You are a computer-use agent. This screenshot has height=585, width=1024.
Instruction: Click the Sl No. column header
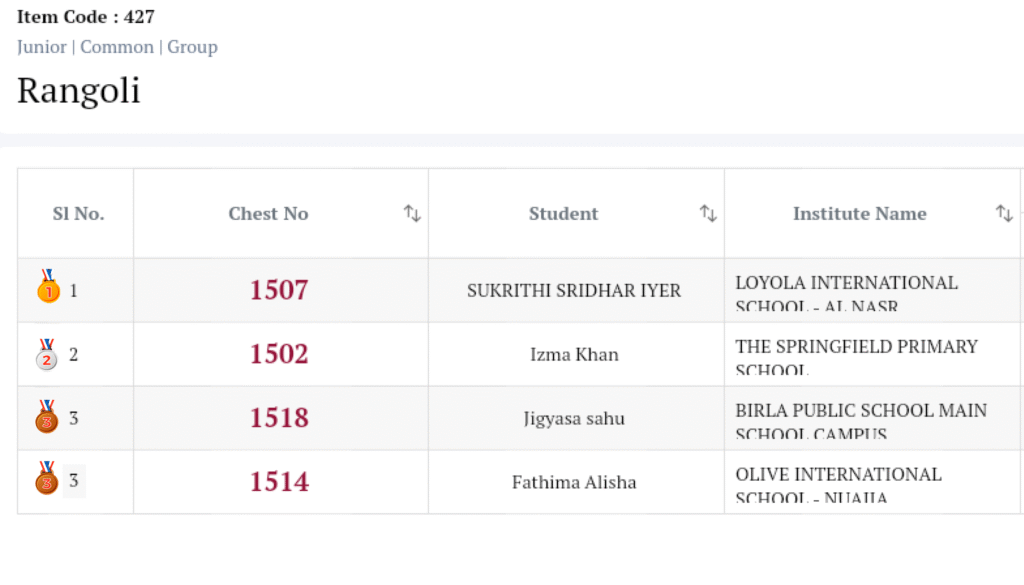pos(78,213)
